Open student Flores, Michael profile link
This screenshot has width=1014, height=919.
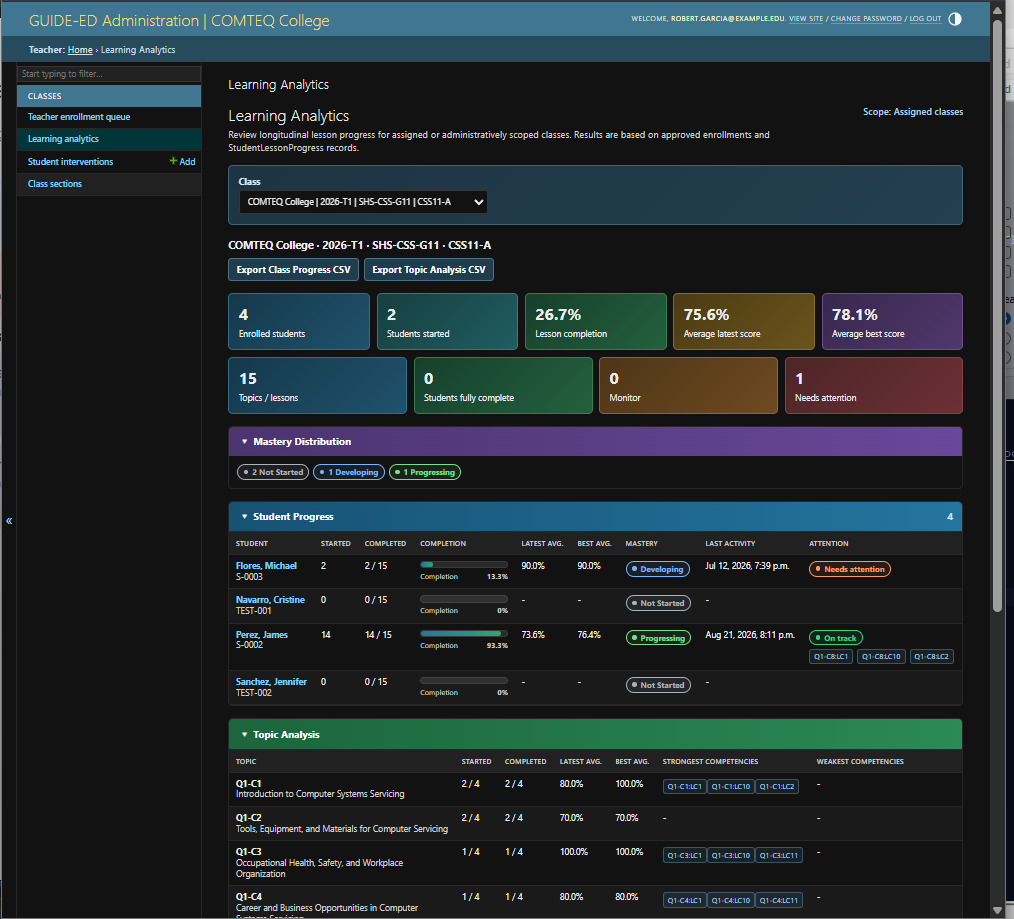tap(266, 566)
